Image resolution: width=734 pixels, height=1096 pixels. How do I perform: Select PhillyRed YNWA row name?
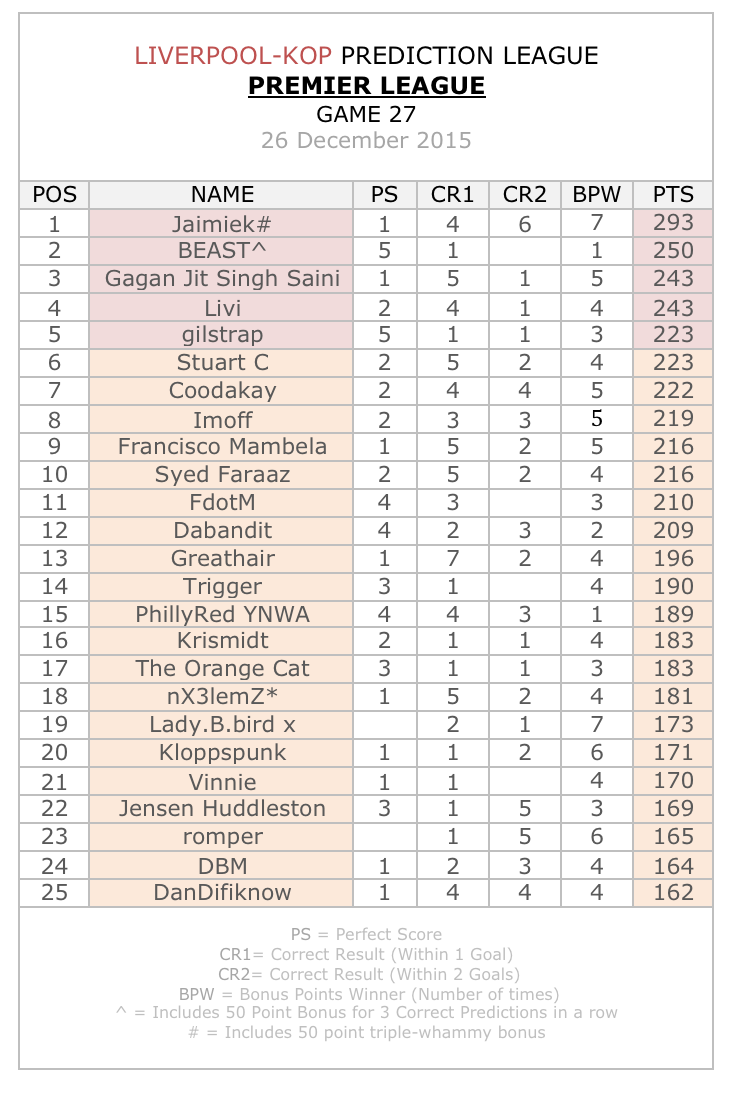coord(222,614)
